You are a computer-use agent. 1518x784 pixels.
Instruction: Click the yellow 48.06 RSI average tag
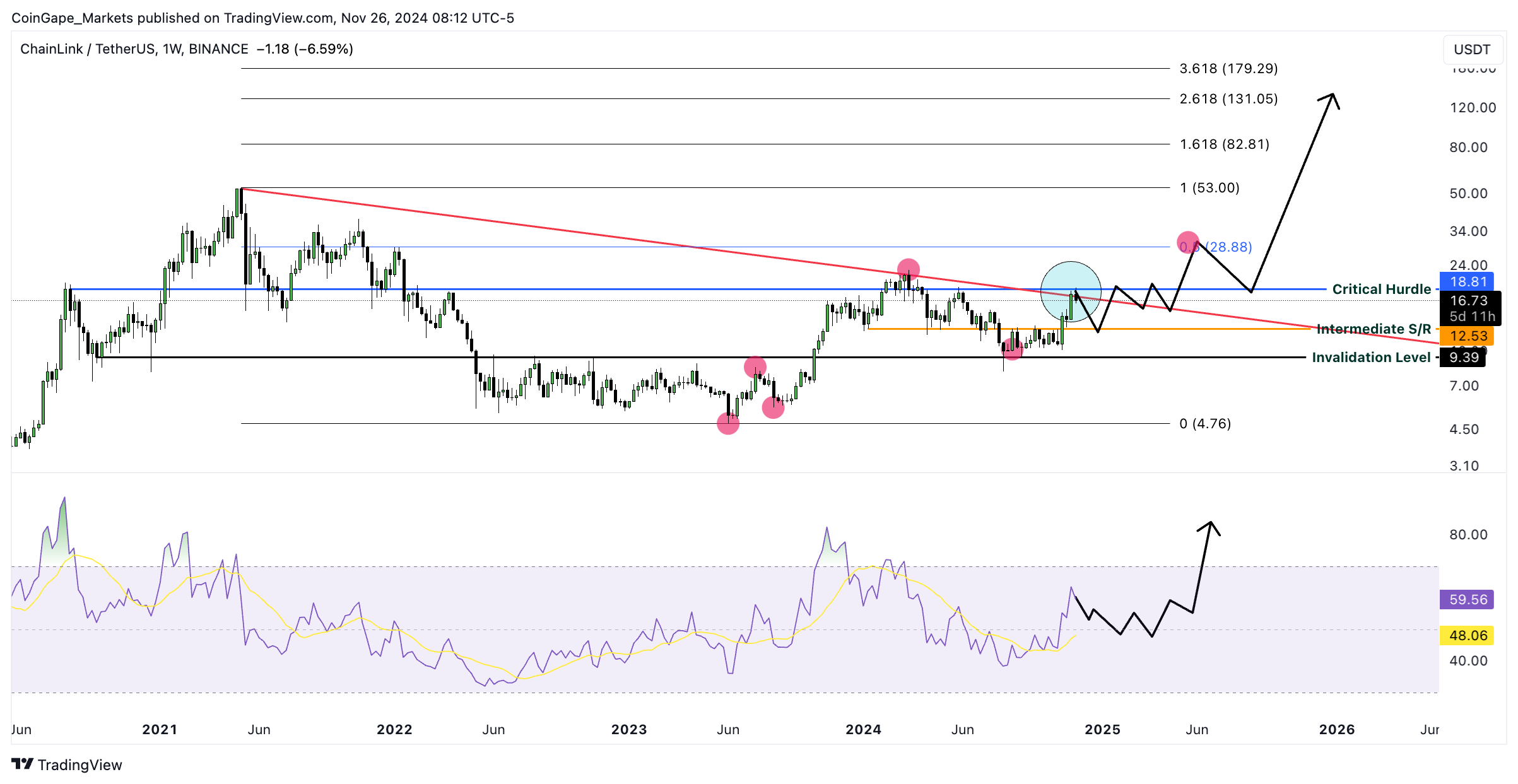[1468, 635]
